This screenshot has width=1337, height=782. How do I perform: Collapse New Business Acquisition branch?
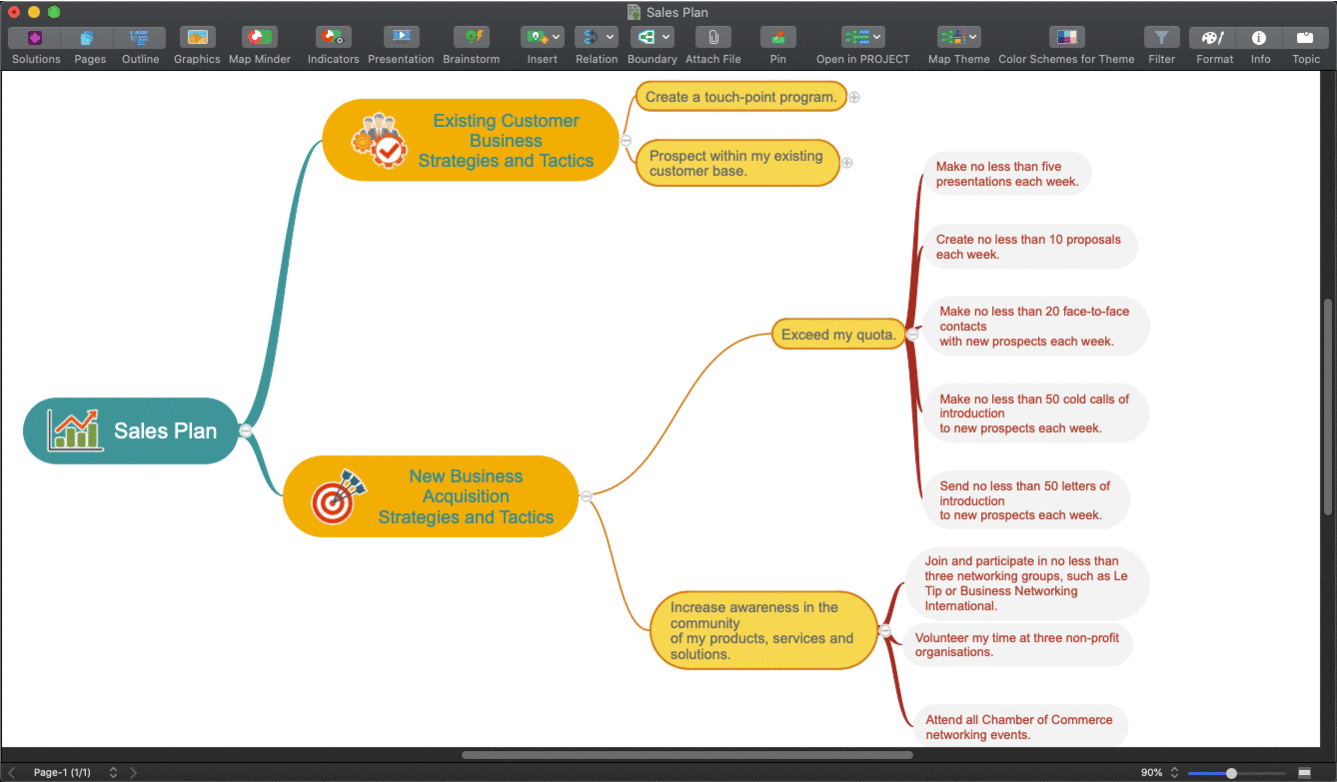click(586, 496)
